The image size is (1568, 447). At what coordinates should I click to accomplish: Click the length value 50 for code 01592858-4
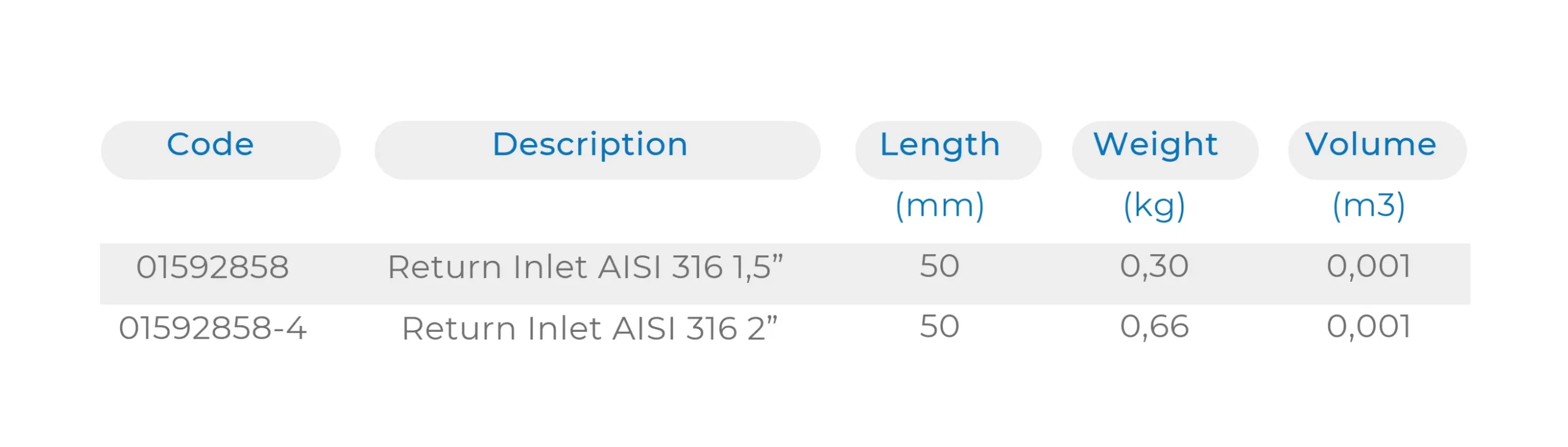tap(939, 326)
